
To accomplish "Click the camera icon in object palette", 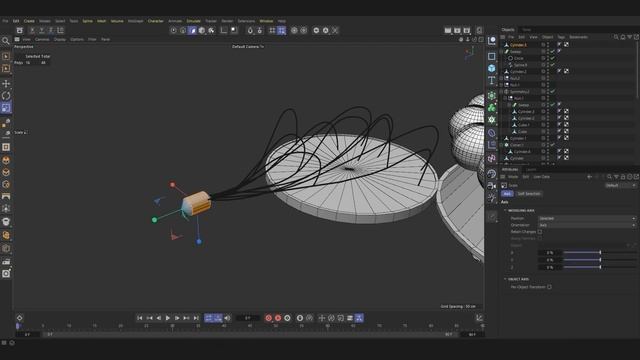I will 492,186.
